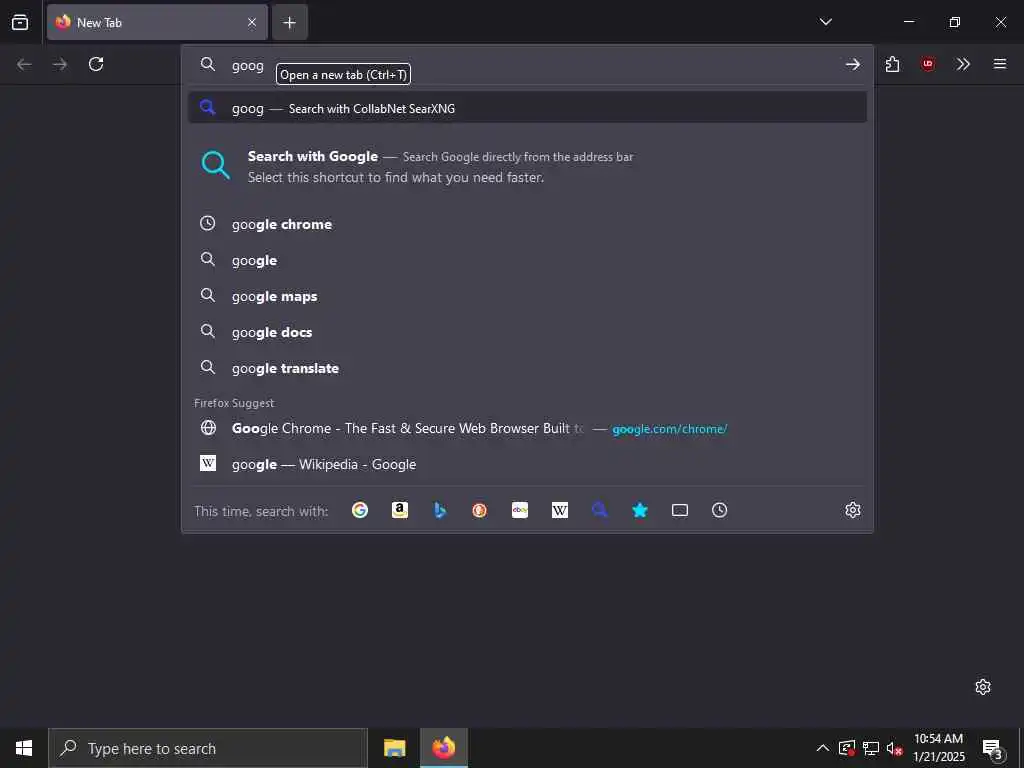
Task: Select the 'google' search suggestion
Action: [527, 260]
